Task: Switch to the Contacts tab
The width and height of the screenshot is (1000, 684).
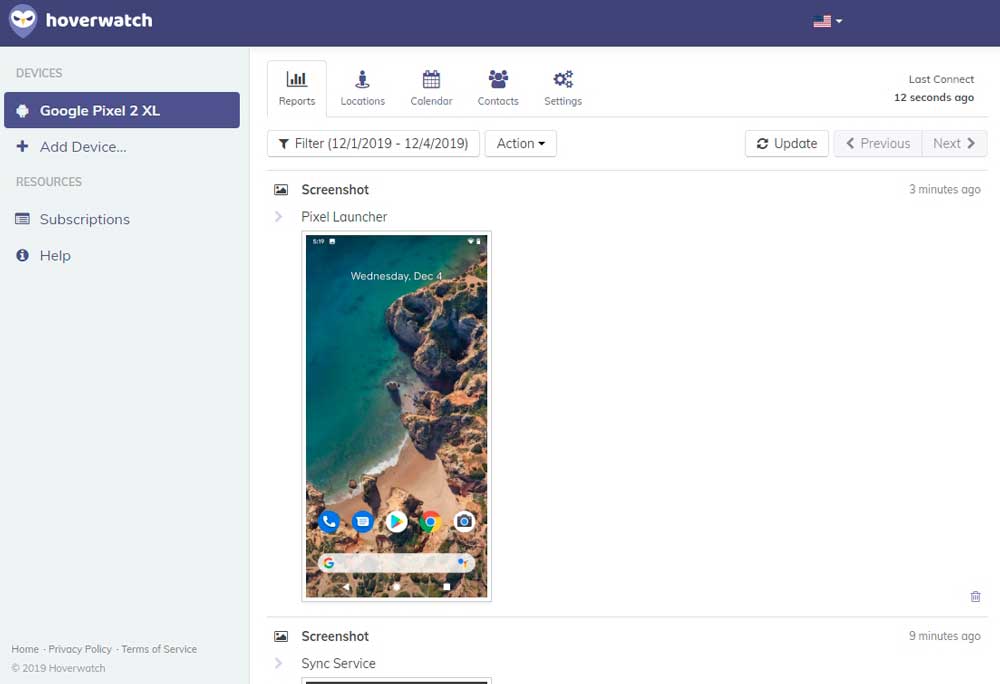Action: coord(498,89)
